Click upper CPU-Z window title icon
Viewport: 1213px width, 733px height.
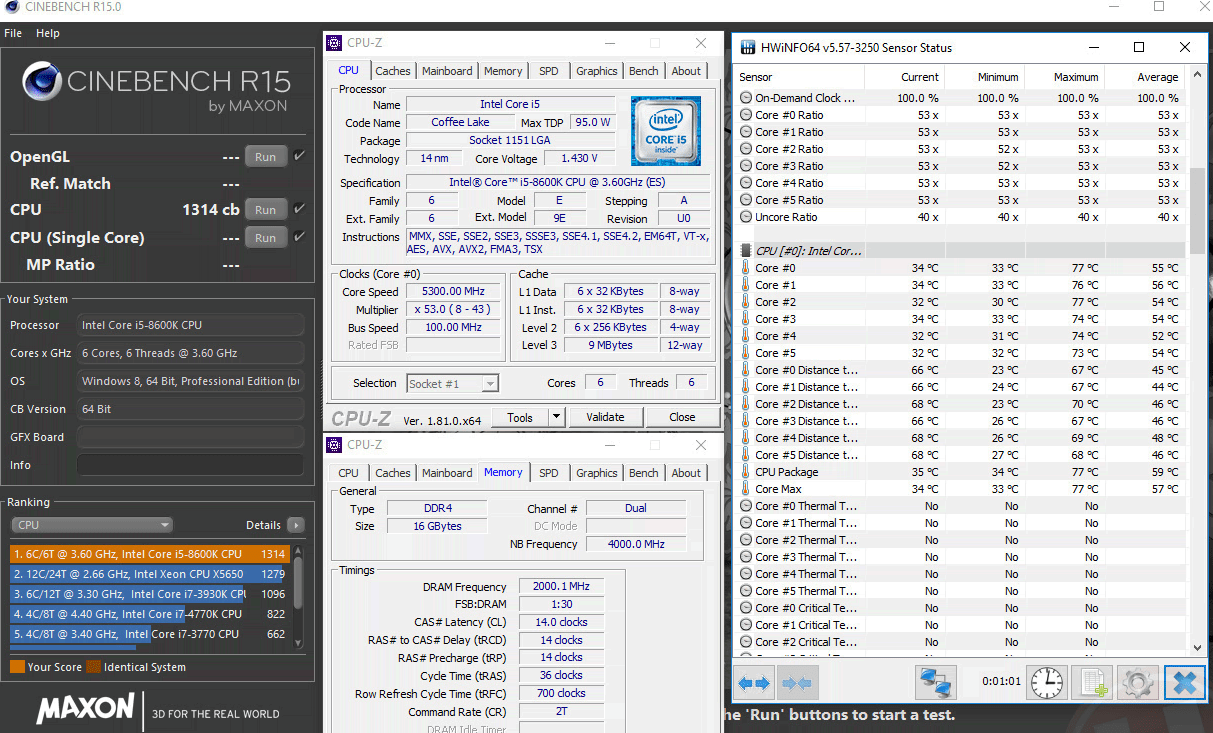[335, 43]
